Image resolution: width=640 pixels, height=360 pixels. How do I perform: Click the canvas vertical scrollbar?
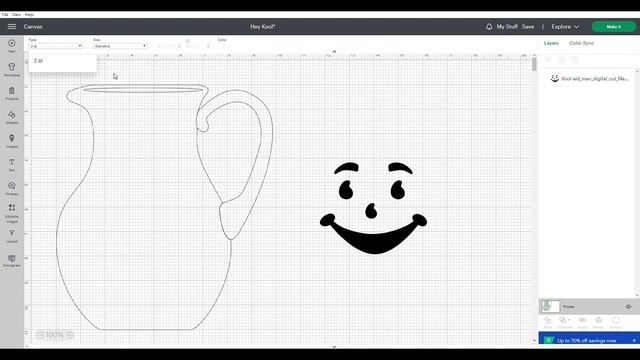(534, 65)
